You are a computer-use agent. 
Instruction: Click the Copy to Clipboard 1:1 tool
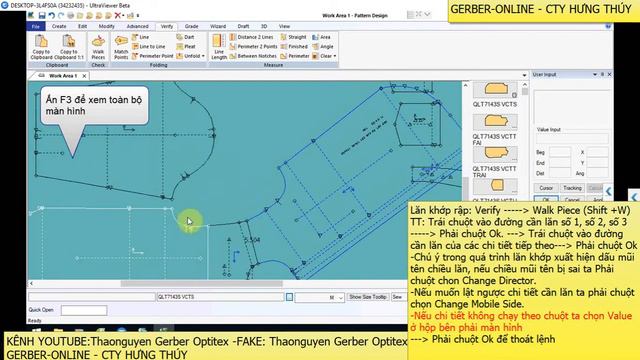coord(69,47)
